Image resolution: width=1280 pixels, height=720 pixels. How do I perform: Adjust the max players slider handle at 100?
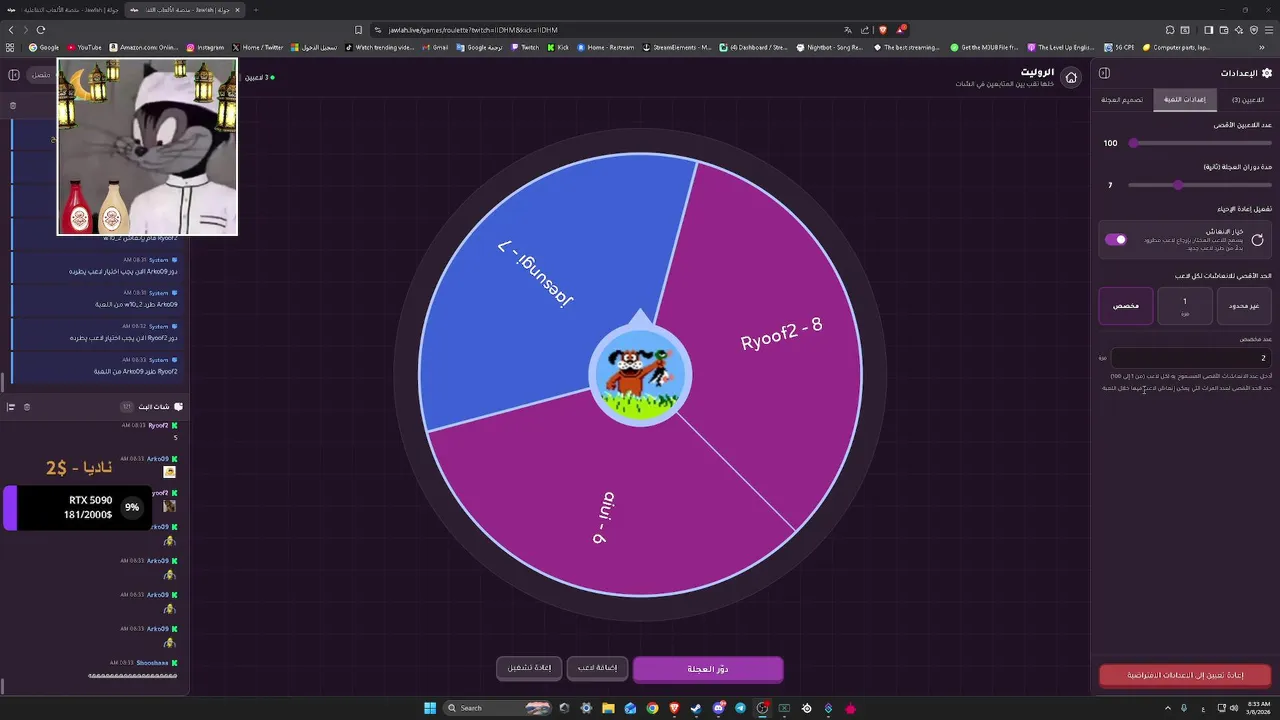[1133, 143]
